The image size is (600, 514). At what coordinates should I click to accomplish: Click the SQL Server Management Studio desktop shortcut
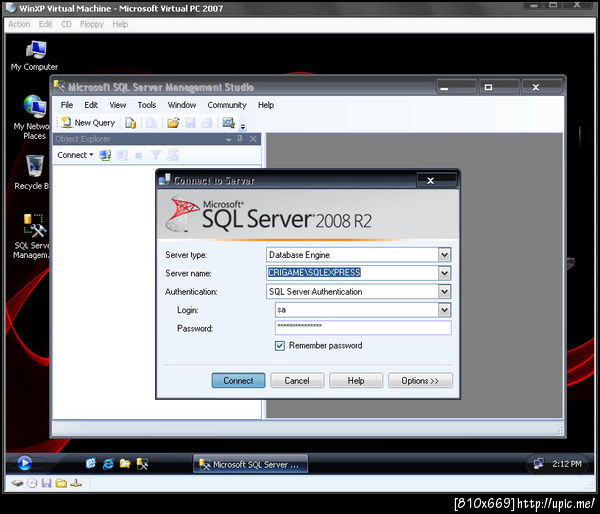pyautogui.click(x=34, y=237)
